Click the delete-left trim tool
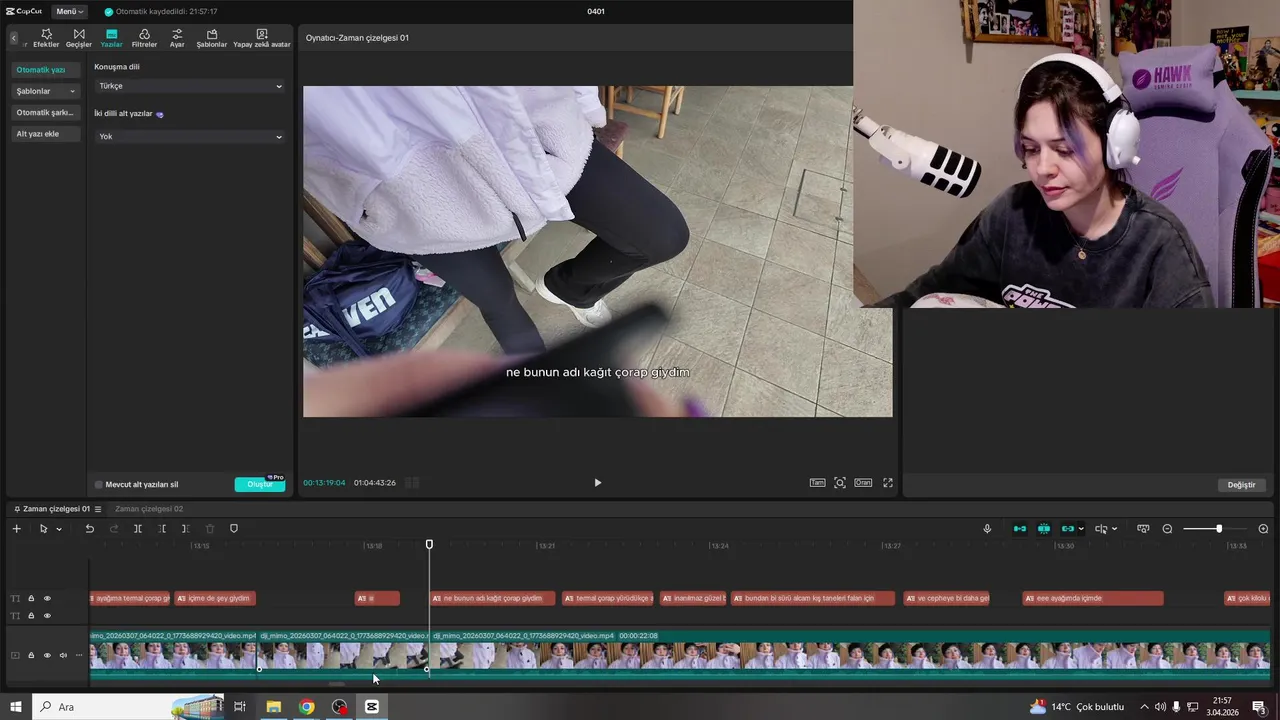 (162, 529)
